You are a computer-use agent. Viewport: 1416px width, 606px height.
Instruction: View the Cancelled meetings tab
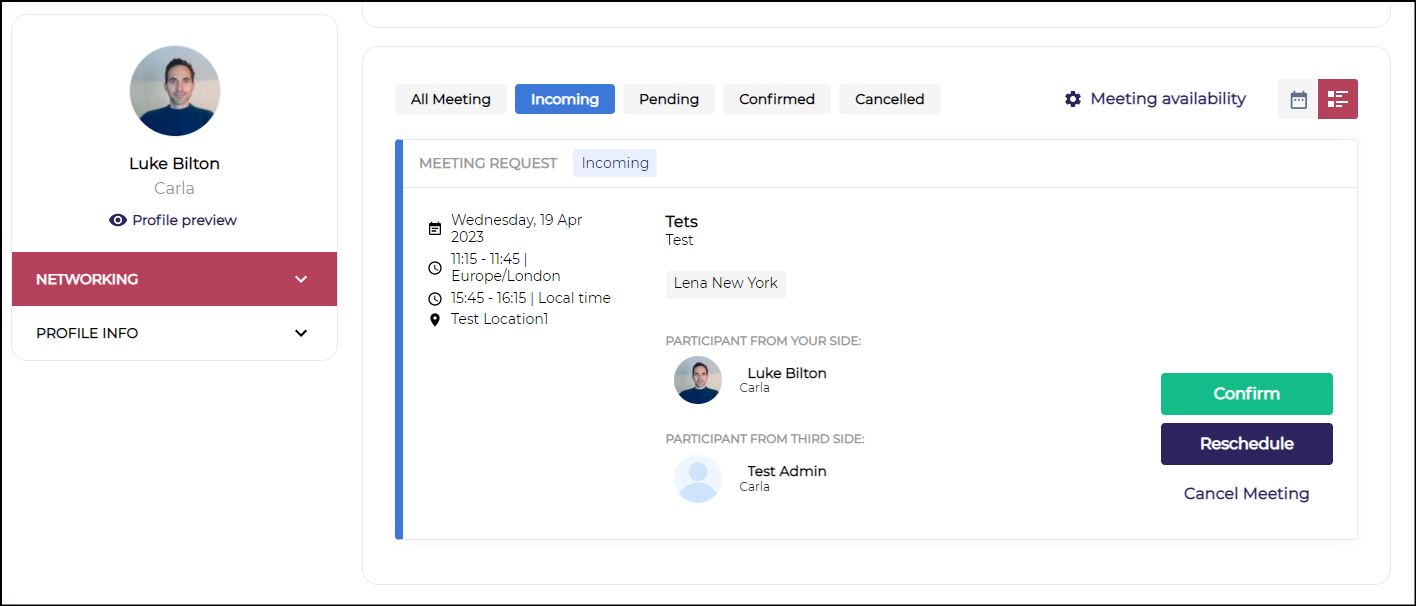tap(890, 99)
